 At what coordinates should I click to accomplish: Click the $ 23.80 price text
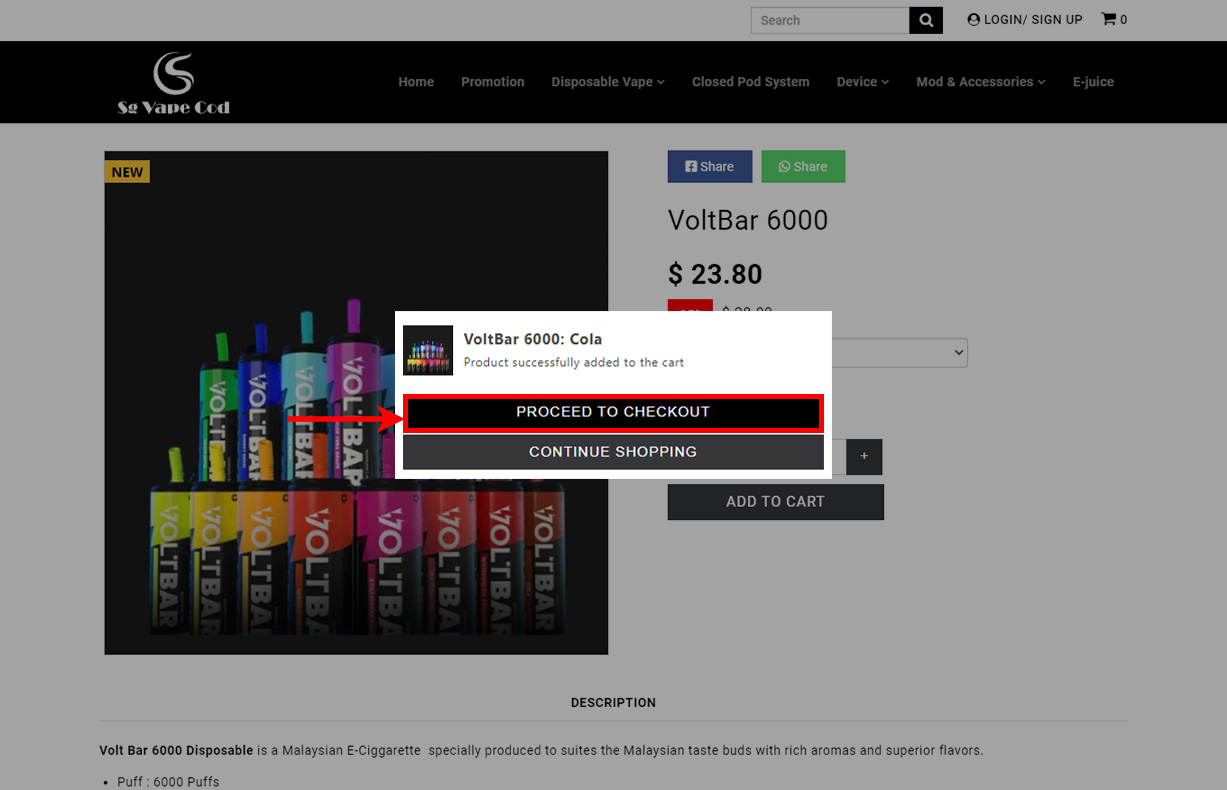click(x=715, y=274)
